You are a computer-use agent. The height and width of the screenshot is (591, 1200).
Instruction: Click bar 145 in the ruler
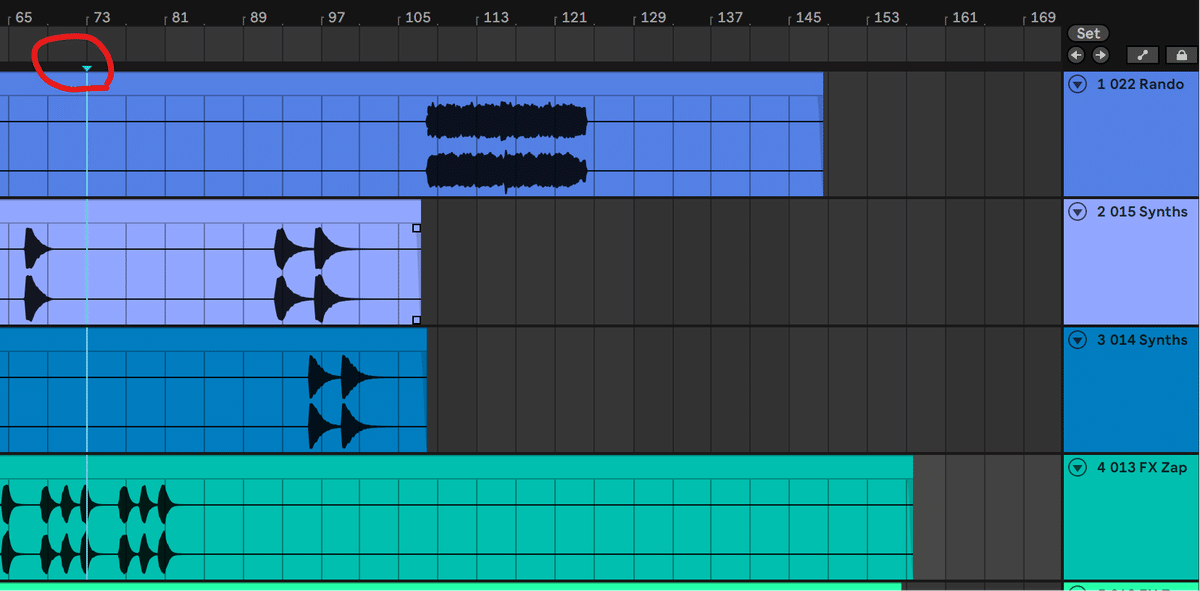coord(808,17)
